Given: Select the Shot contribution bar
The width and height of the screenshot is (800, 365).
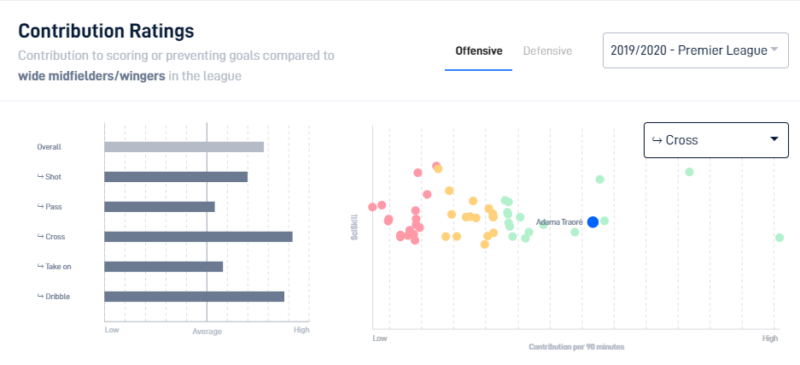Looking at the screenshot, I should (176, 177).
